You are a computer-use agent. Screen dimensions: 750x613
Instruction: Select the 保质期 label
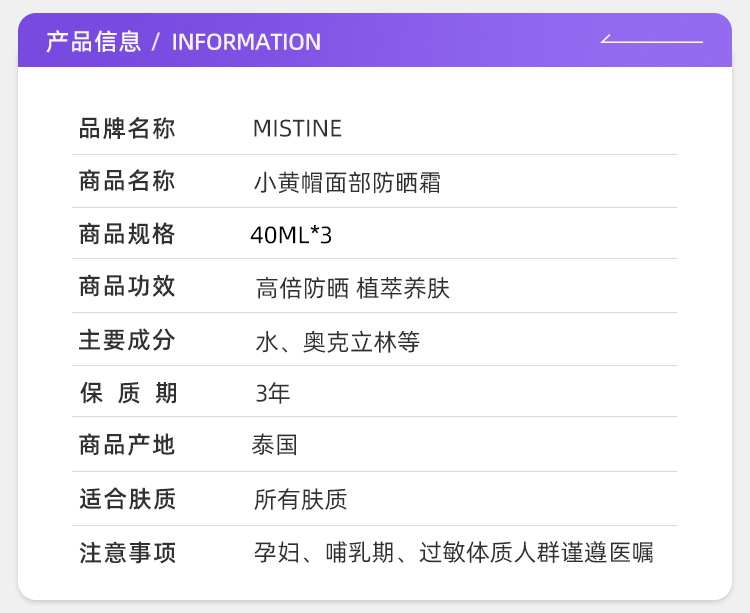tap(128, 393)
